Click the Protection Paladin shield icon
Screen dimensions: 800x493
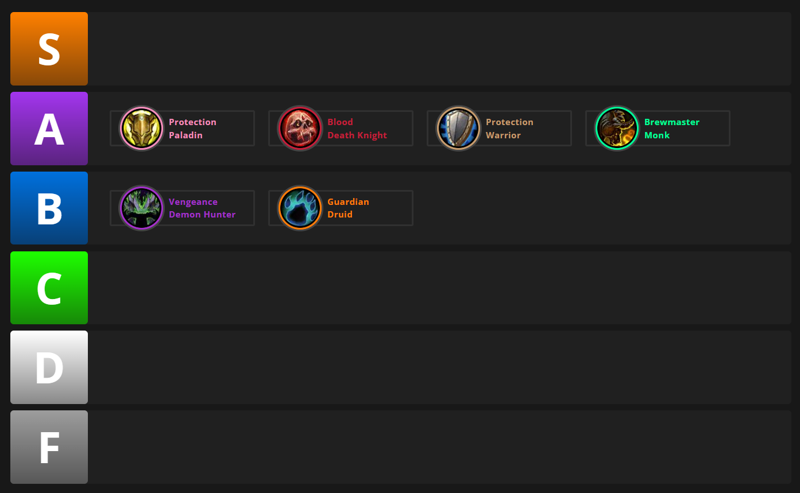point(141,128)
